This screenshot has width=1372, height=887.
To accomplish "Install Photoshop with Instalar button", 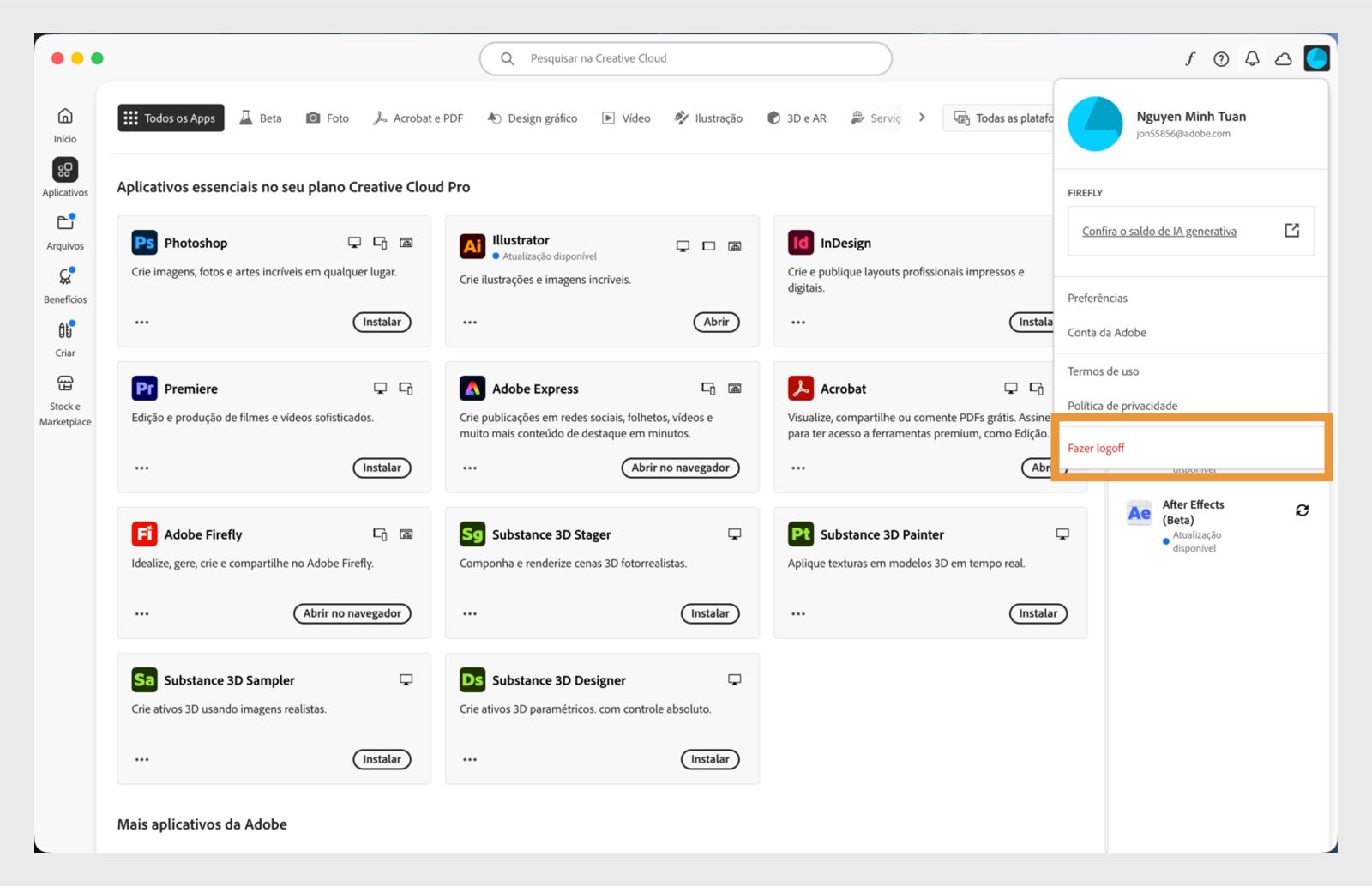I will 382,322.
